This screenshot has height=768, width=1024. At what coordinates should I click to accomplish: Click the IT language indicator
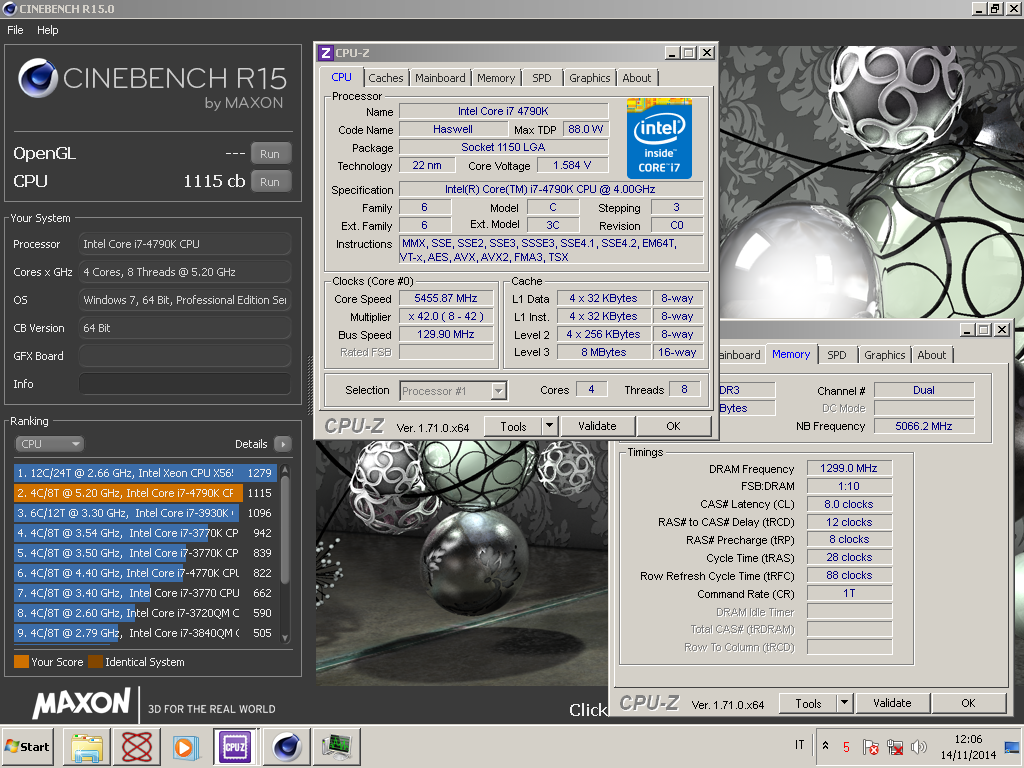tap(799, 745)
